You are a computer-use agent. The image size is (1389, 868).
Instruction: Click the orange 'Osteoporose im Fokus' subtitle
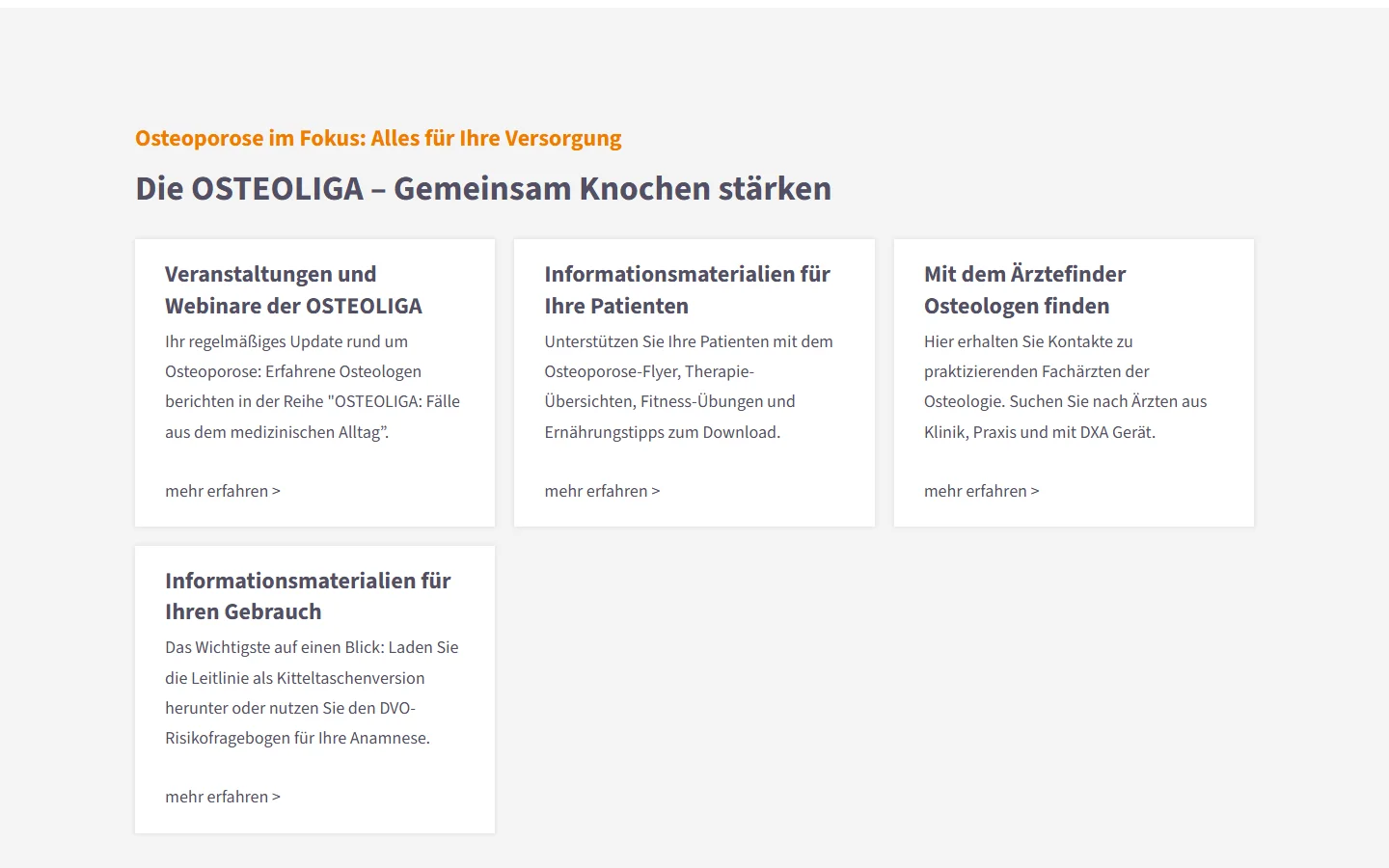click(378, 138)
